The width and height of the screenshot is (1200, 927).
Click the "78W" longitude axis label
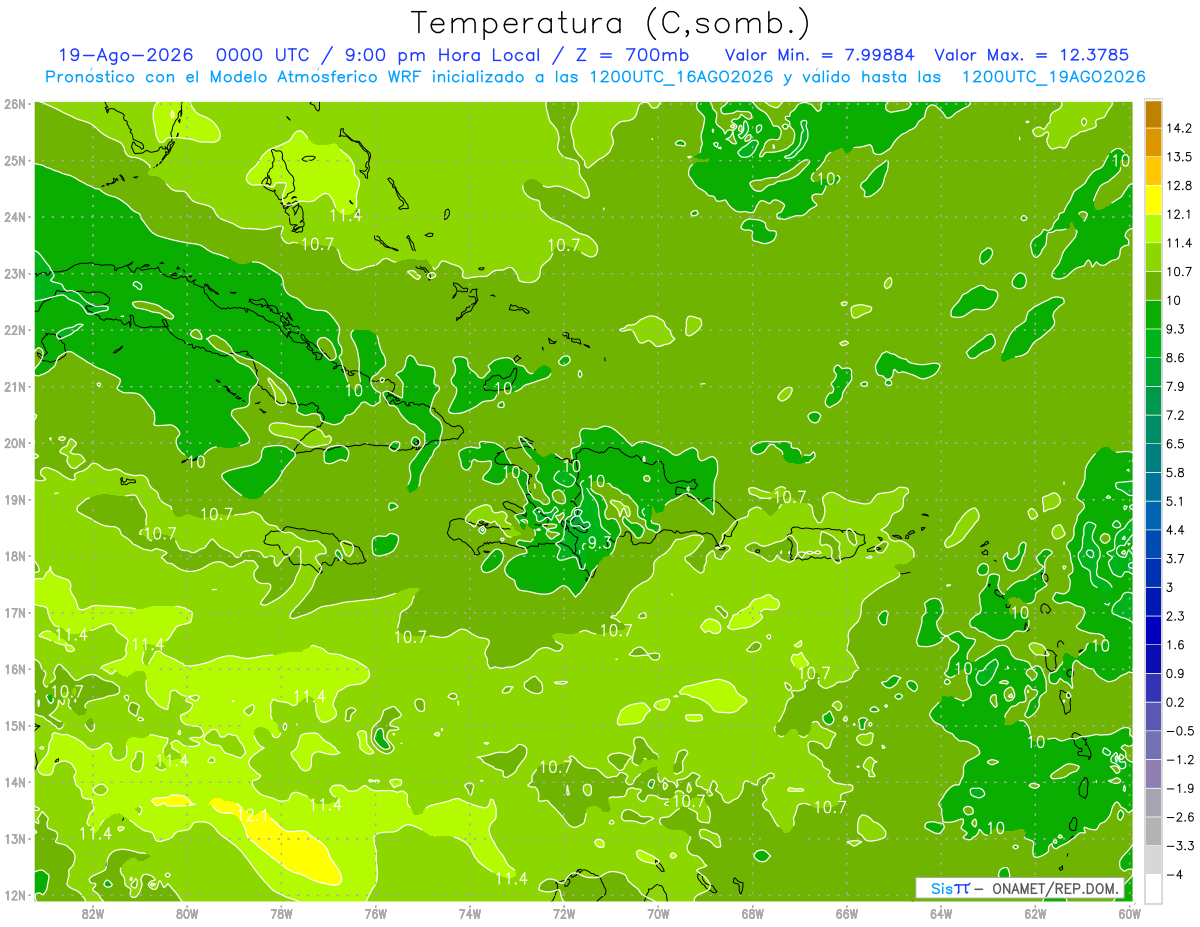tap(281, 913)
